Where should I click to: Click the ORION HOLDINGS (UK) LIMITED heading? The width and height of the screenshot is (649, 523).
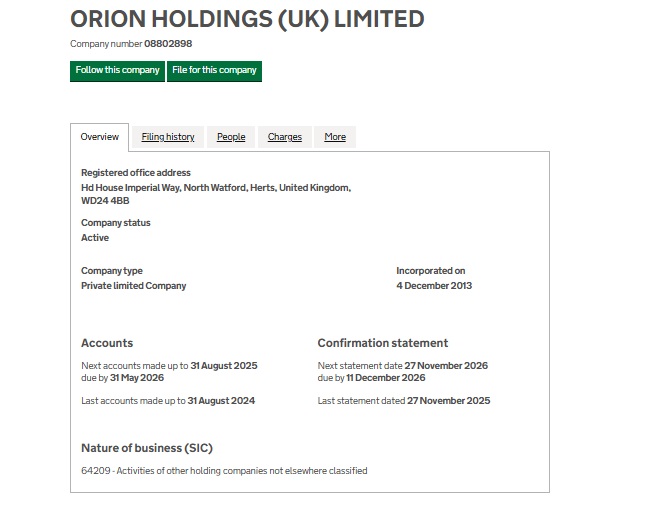247,19
